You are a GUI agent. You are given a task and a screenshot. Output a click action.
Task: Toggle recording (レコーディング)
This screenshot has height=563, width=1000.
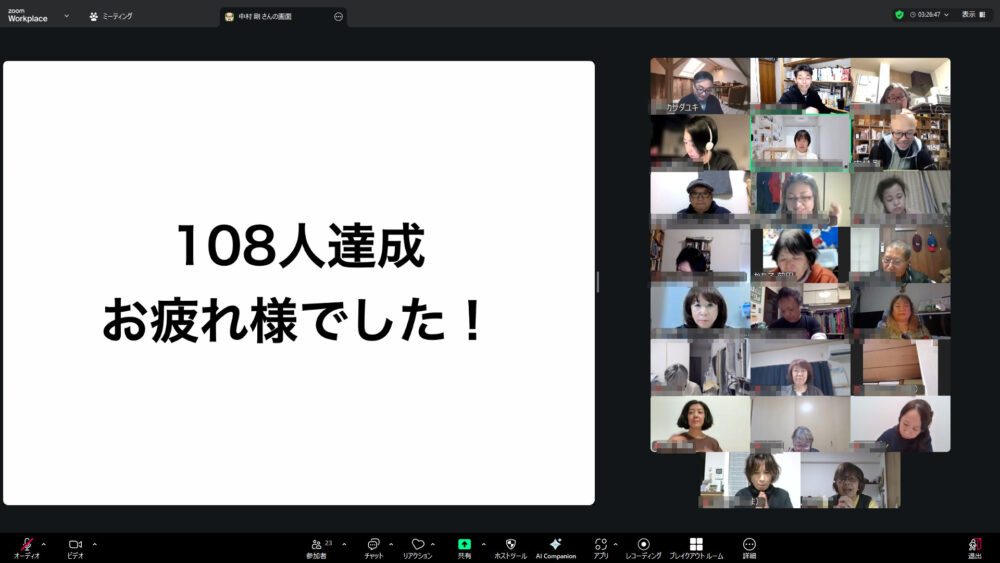click(643, 544)
